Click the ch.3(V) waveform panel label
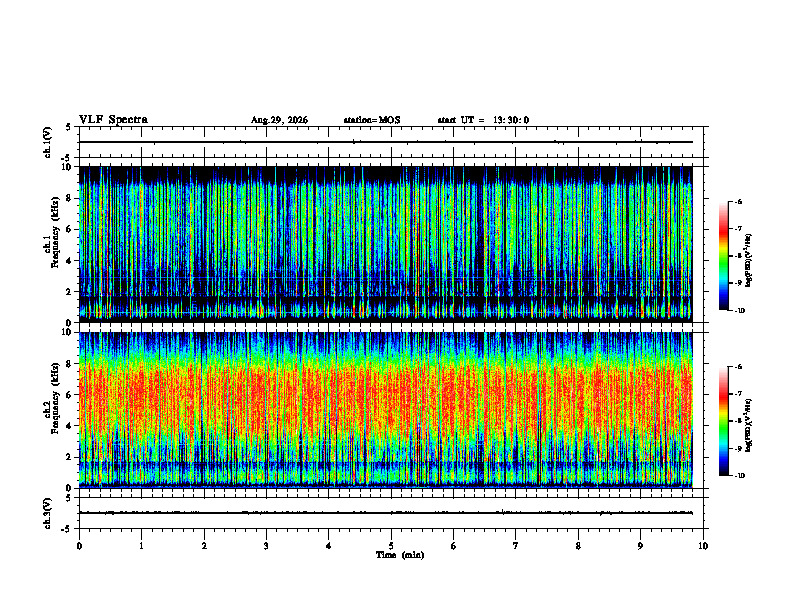Image resolution: width=792 pixels, height=612 pixels. (47, 513)
